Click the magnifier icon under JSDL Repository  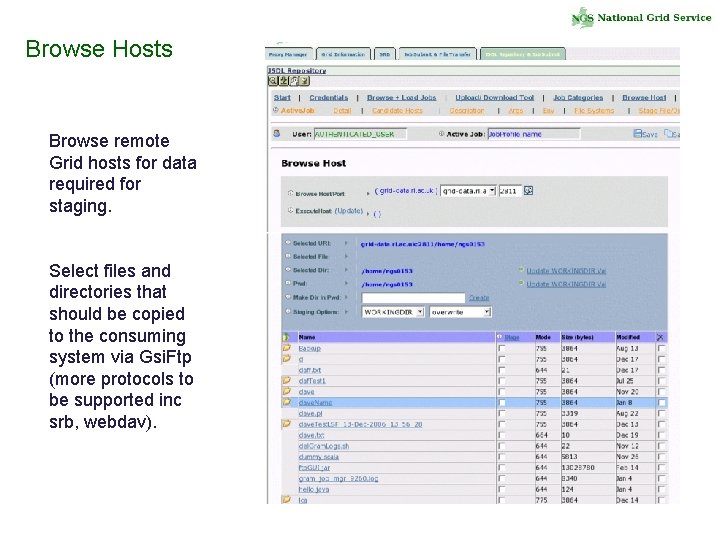pyautogui.click(x=273, y=81)
